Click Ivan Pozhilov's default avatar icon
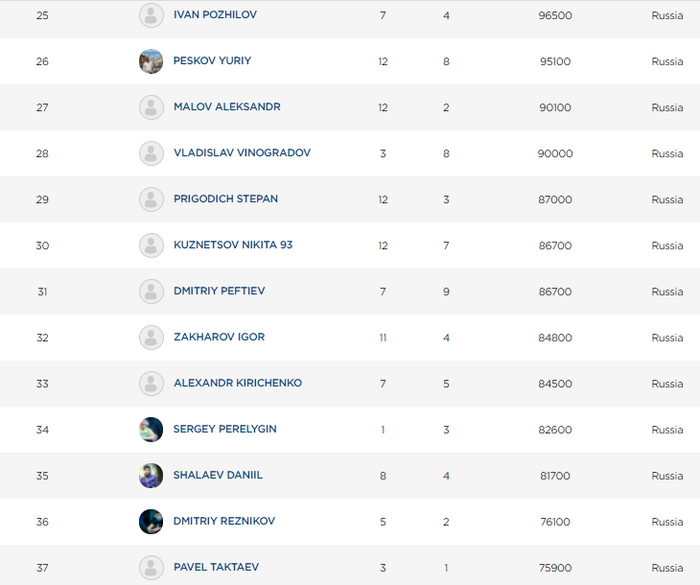 tap(151, 16)
